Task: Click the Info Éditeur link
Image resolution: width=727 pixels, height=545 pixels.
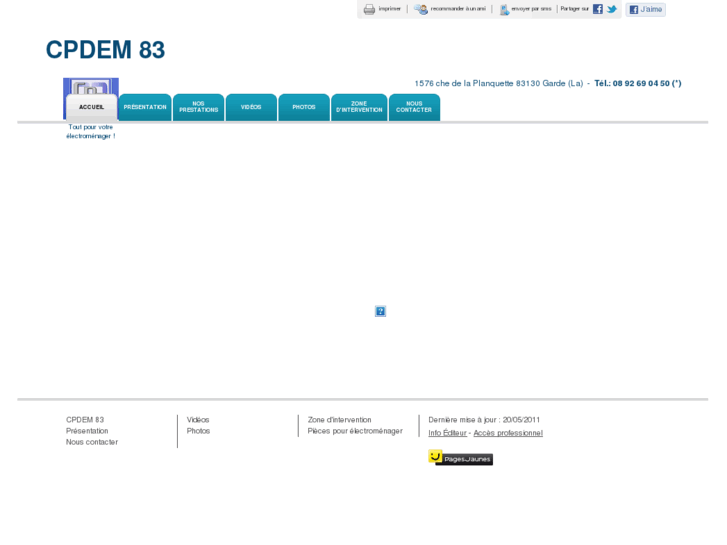Action: pos(447,433)
